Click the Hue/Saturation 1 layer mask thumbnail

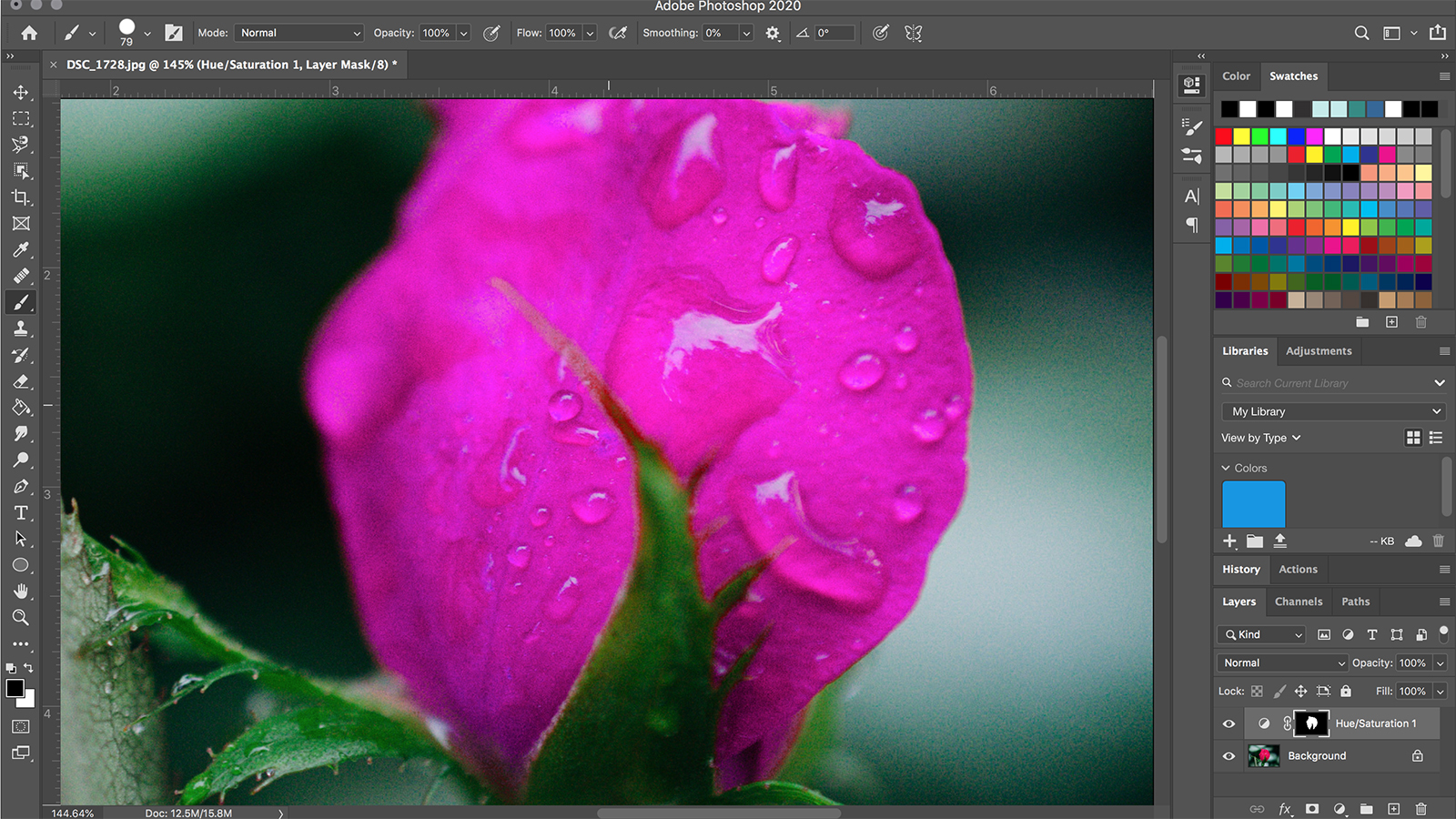1311,723
